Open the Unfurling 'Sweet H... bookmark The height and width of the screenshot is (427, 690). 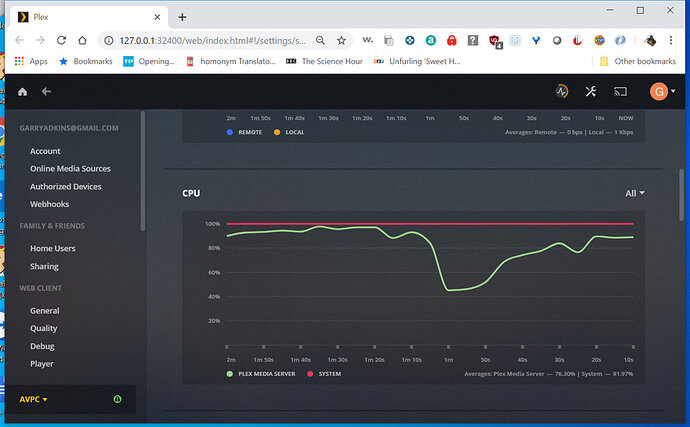tap(417, 61)
